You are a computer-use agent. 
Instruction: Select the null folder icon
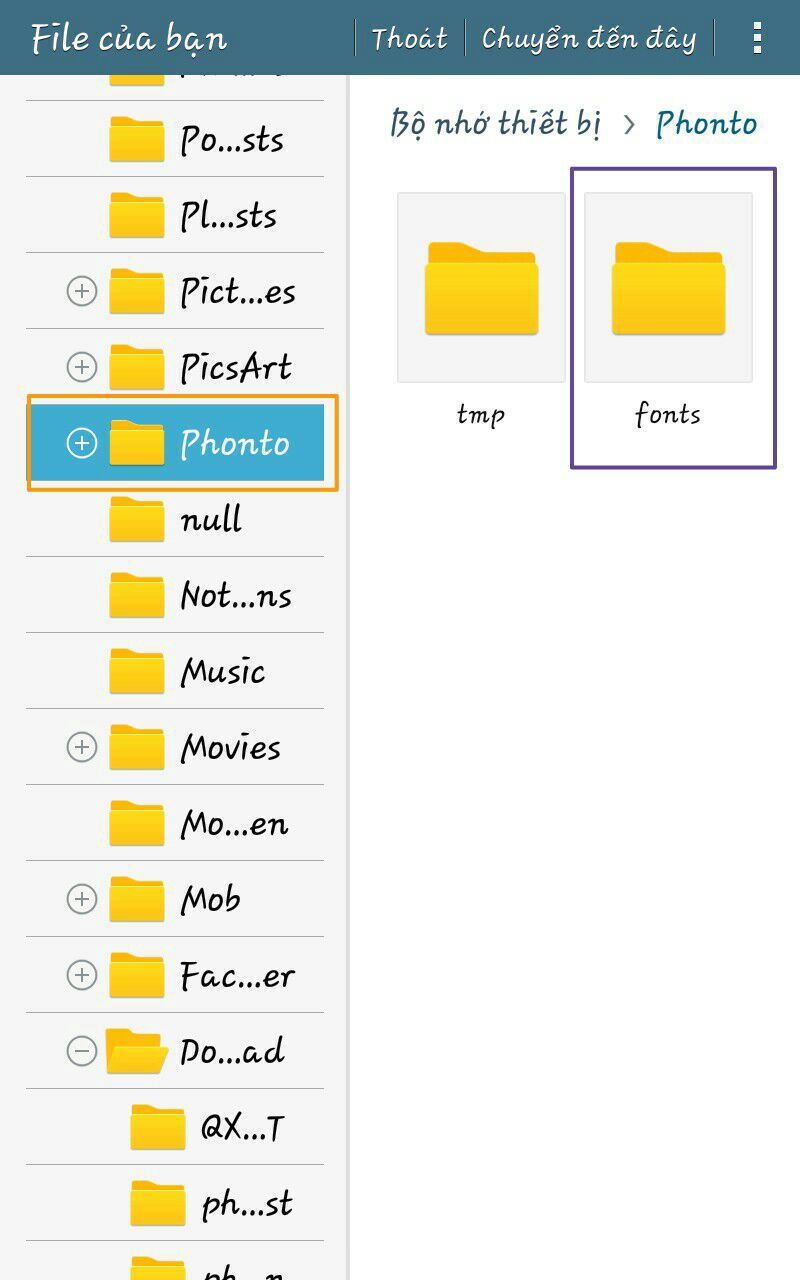coord(136,519)
